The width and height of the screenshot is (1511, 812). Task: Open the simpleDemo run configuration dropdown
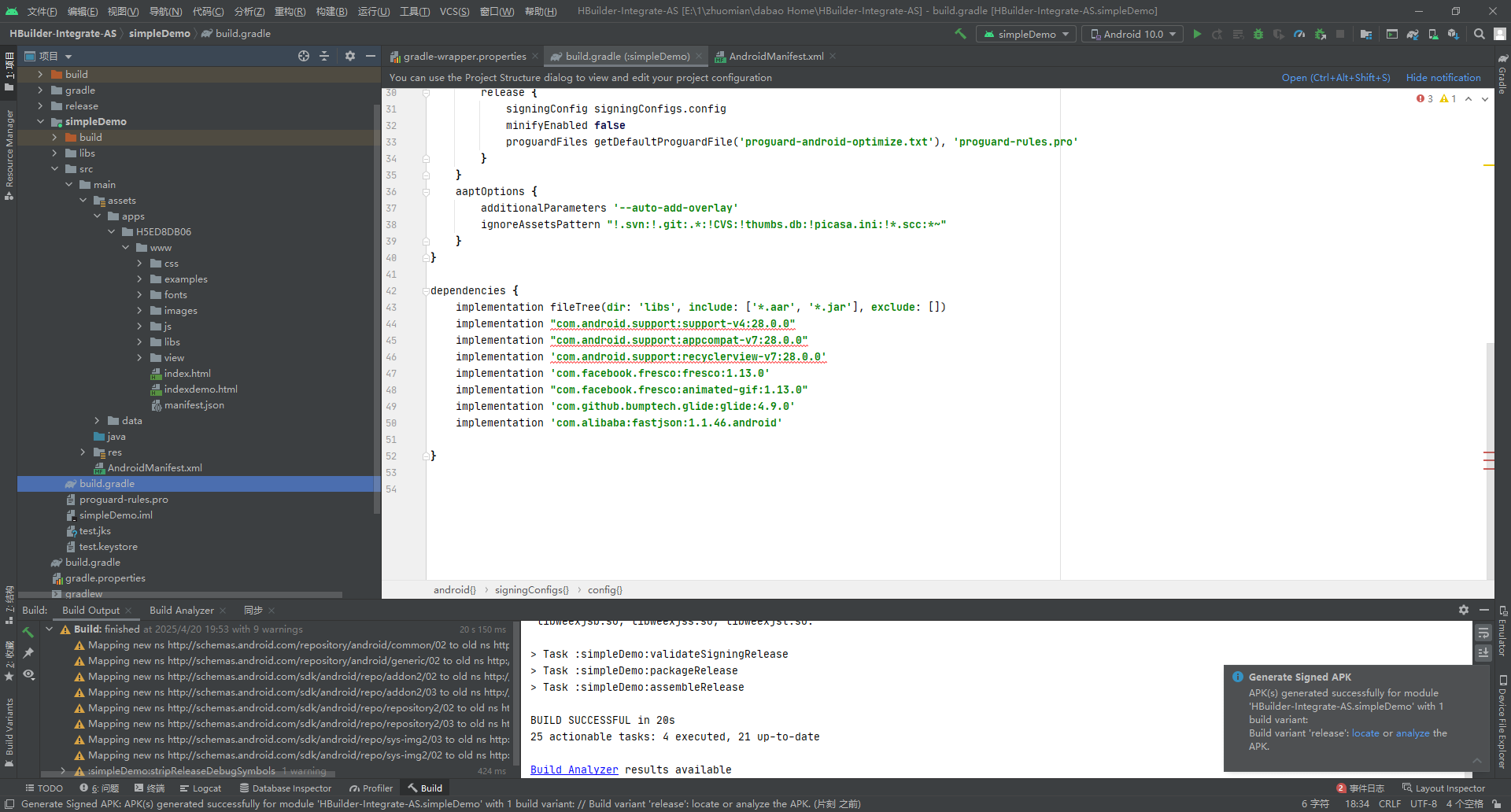point(1027,34)
